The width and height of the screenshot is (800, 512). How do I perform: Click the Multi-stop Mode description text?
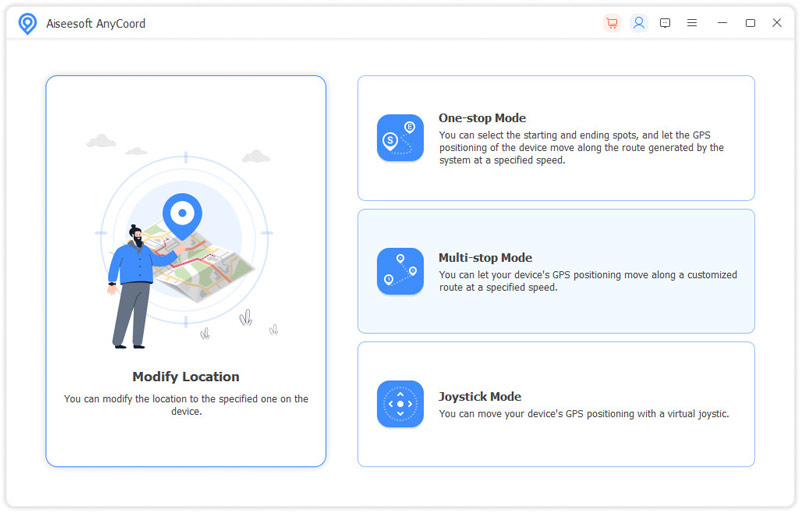click(x=587, y=281)
